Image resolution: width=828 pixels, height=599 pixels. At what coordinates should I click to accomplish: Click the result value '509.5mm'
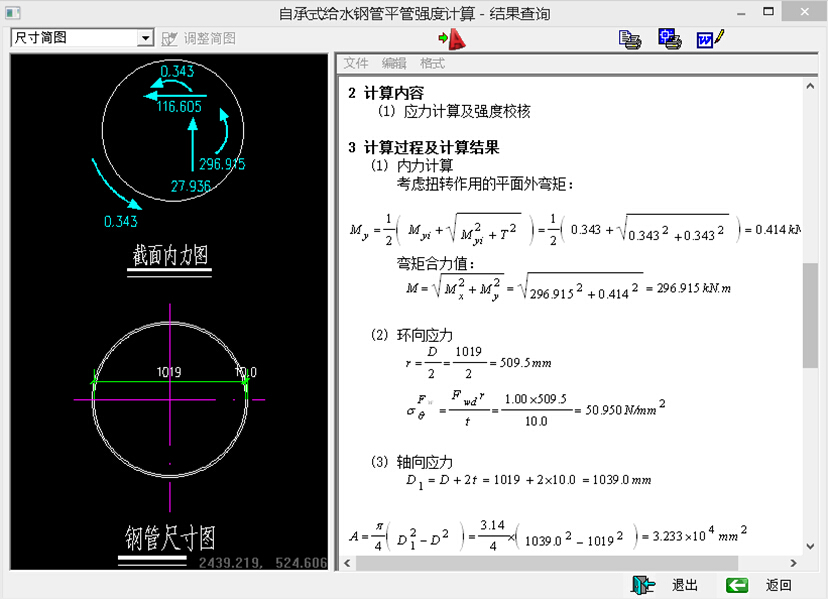click(x=525, y=363)
